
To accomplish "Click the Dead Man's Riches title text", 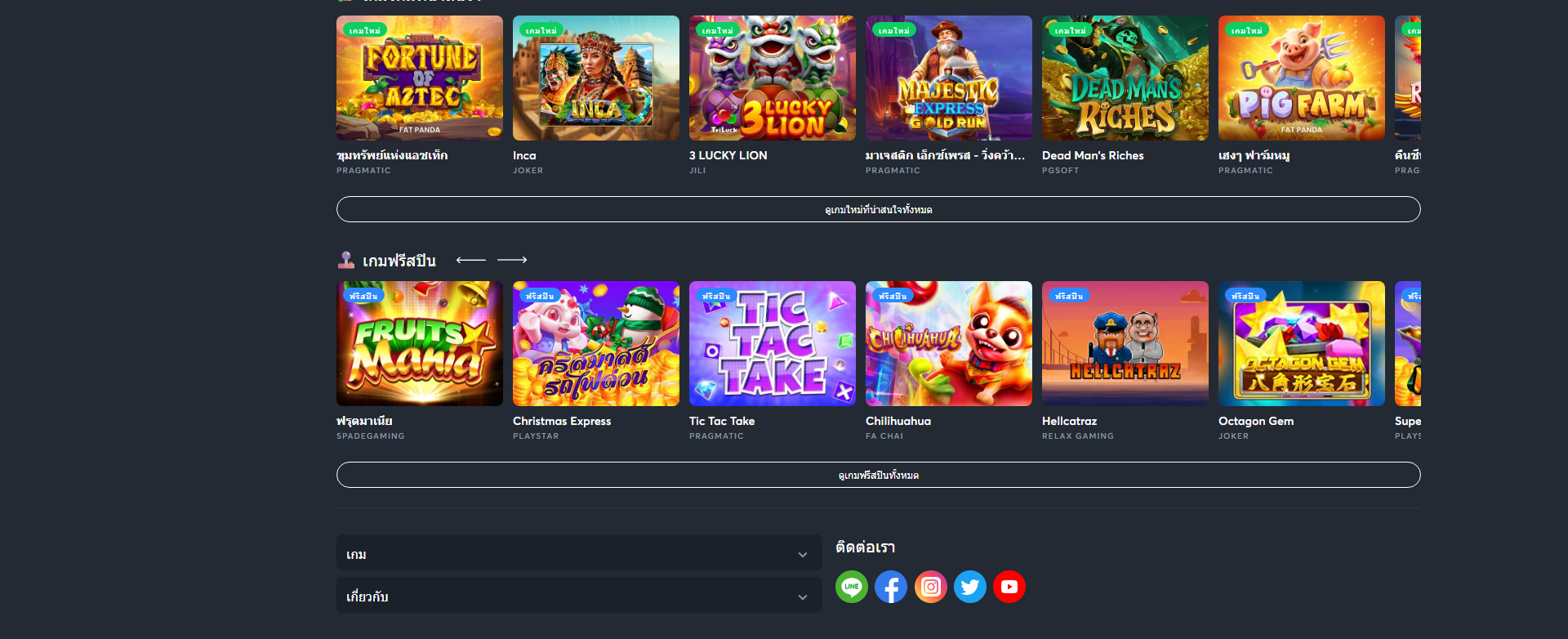I will (x=1093, y=155).
